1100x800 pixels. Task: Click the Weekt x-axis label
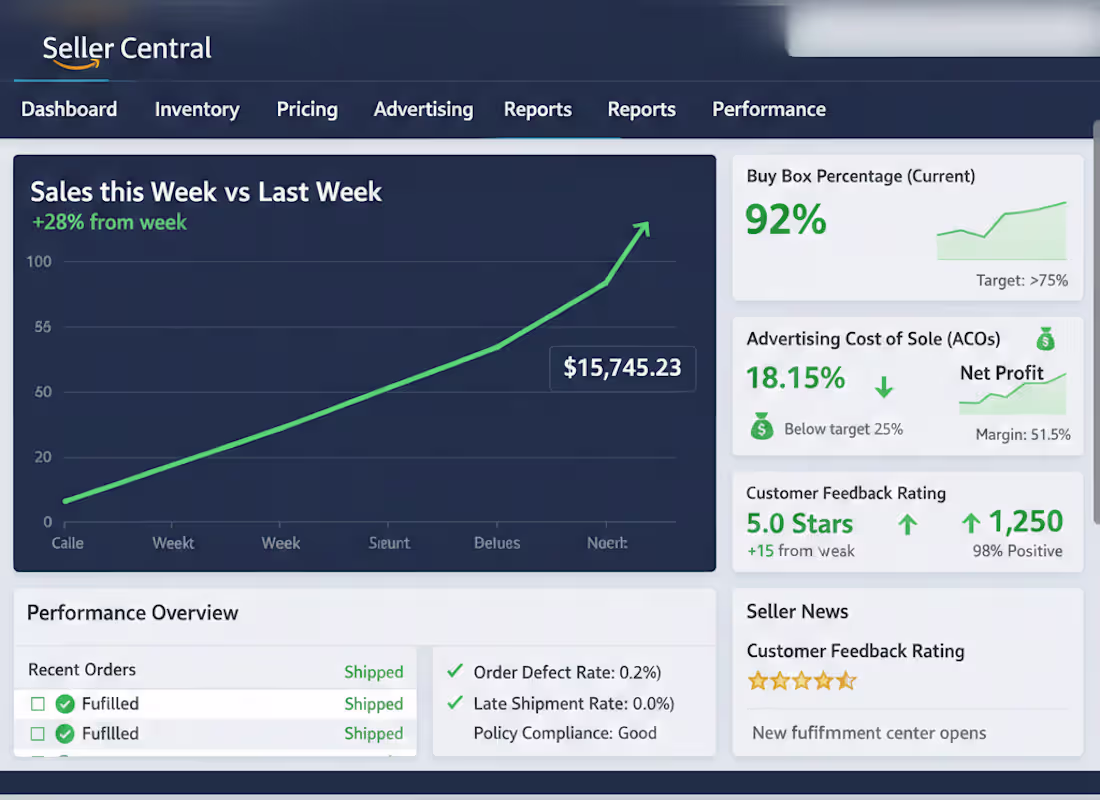(173, 543)
